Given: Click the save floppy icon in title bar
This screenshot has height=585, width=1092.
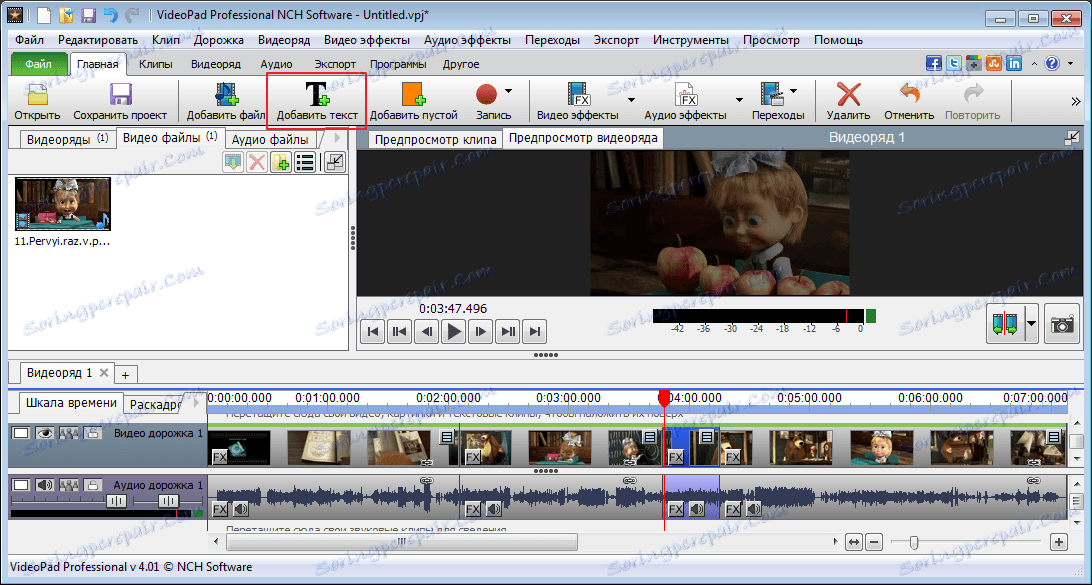Looking at the screenshot, I should (x=89, y=13).
